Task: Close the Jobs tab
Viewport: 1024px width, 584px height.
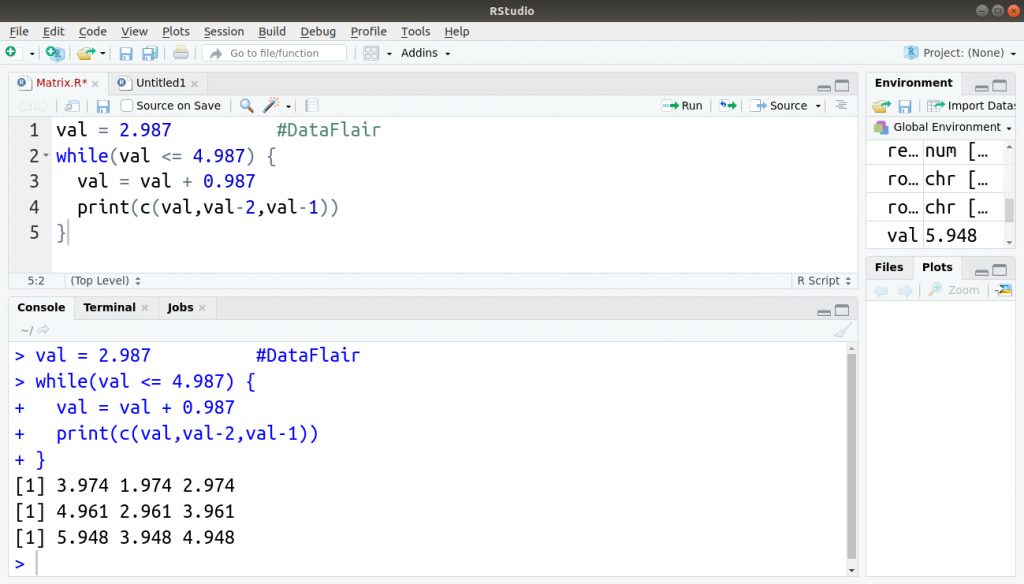Action: 202,308
